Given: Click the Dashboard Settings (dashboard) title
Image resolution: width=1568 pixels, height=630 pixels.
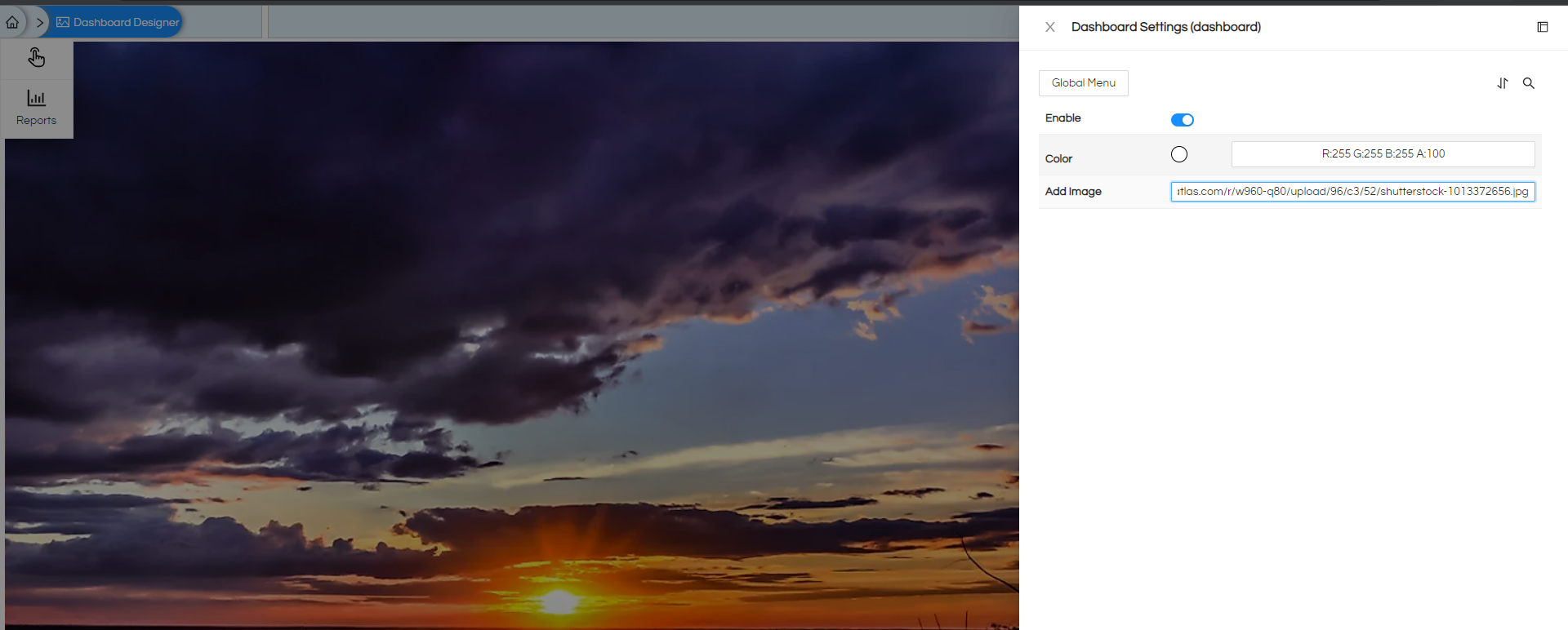Looking at the screenshot, I should [x=1166, y=27].
